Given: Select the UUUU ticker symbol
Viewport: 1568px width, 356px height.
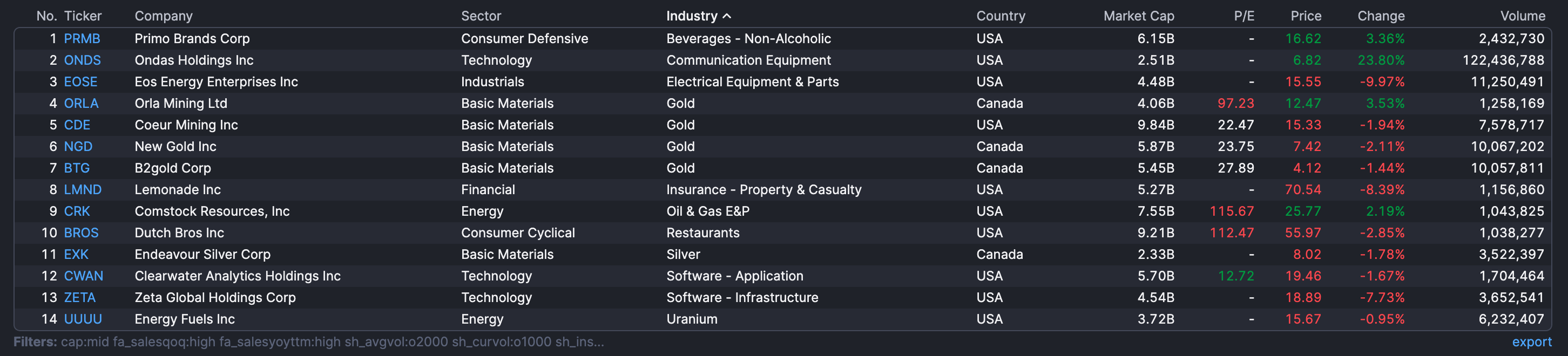Looking at the screenshot, I should (x=83, y=319).
